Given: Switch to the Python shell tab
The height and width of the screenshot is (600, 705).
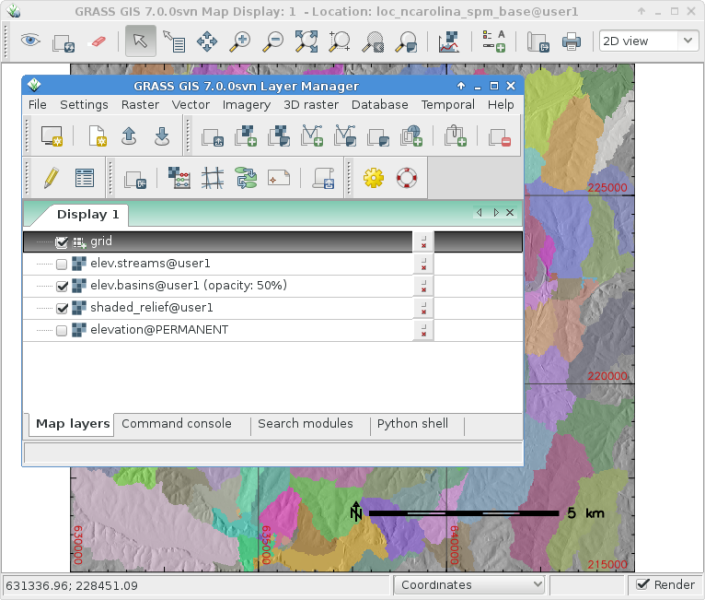Looking at the screenshot, I should tap(412, 424).
